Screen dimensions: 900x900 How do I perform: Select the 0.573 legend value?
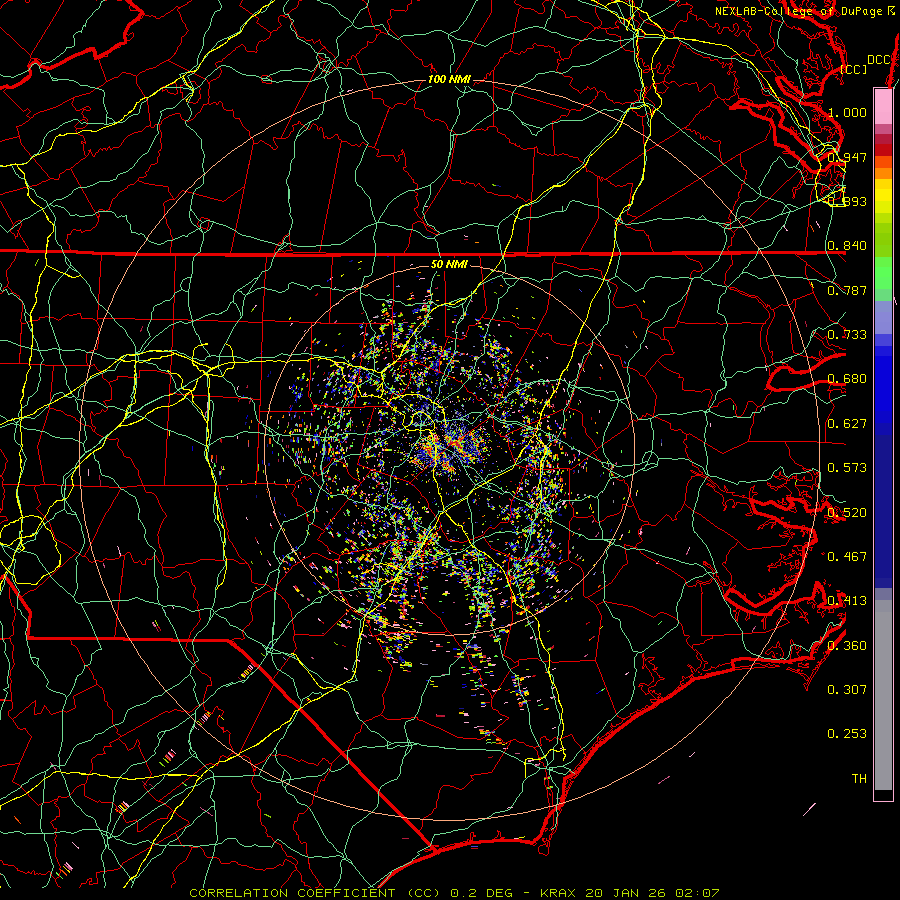point(847,468)
